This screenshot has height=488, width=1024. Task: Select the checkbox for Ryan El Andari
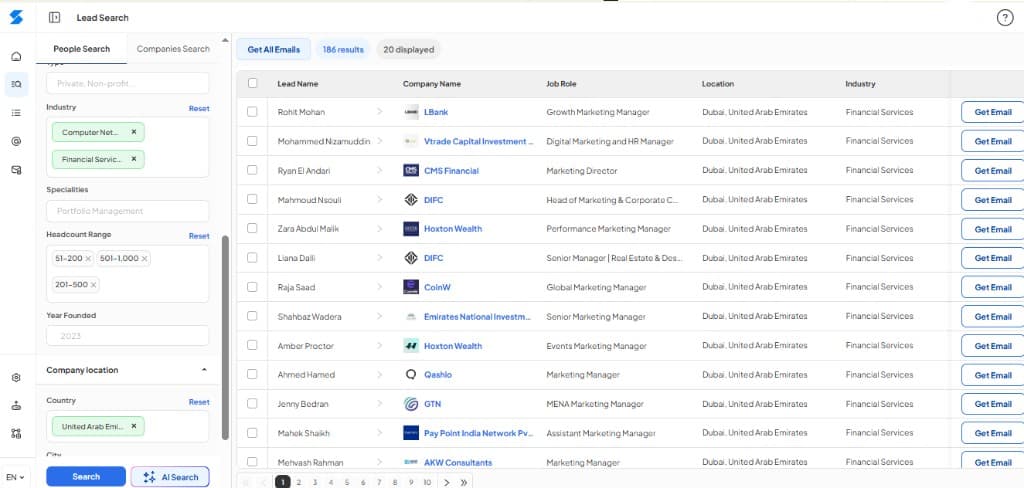point(252,170)
